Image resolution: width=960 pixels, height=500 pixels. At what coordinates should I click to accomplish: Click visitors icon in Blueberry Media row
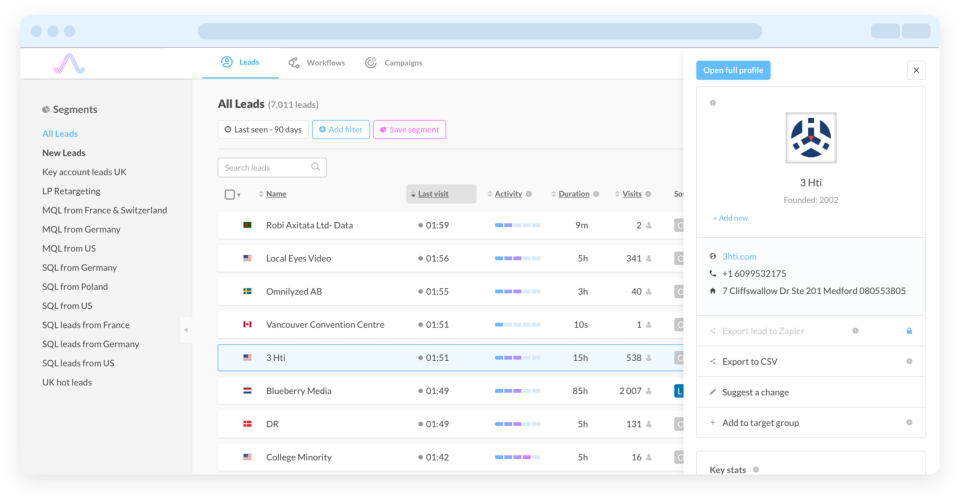click(x=648, y=390)
